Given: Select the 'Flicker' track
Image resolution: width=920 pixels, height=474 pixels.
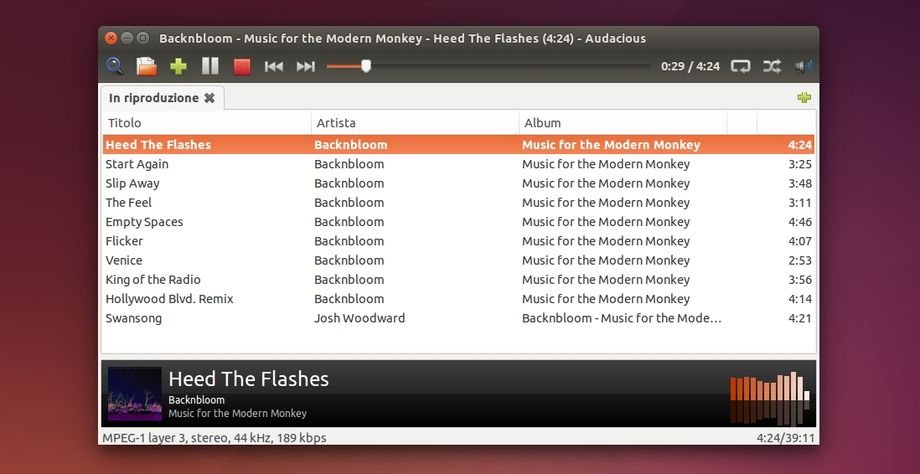Looking at the screenshot, I should pyautogui.click(x=459, y=241).
